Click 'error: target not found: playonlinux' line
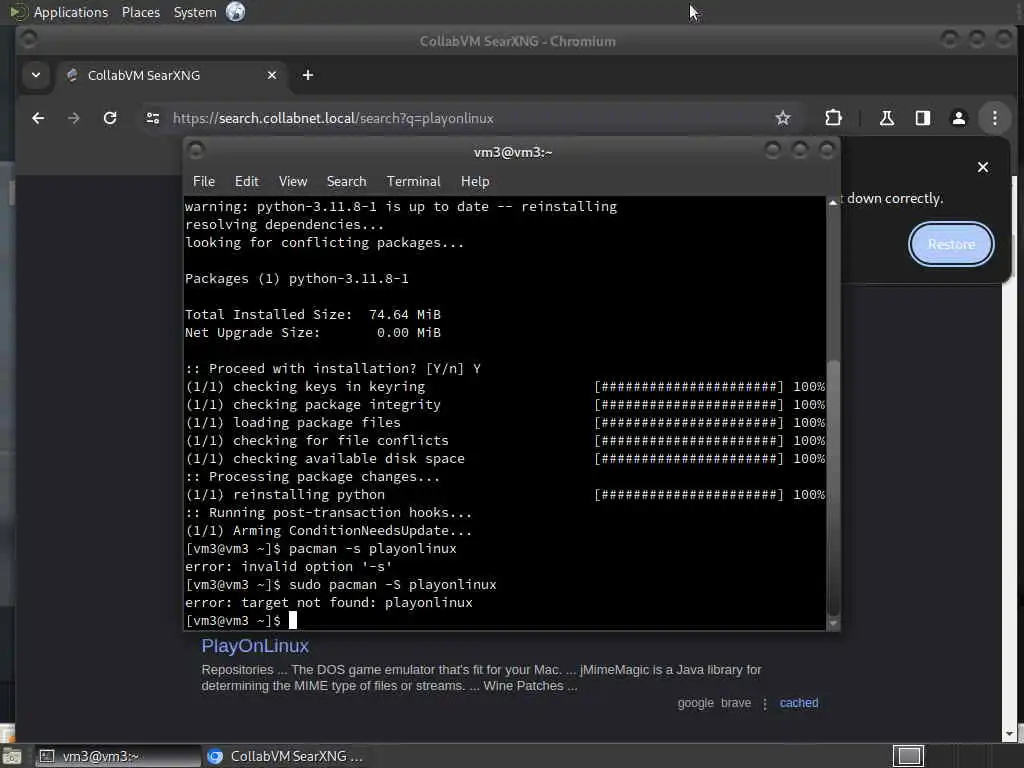This screenshot has width=1024, height=768. [328, 603]
